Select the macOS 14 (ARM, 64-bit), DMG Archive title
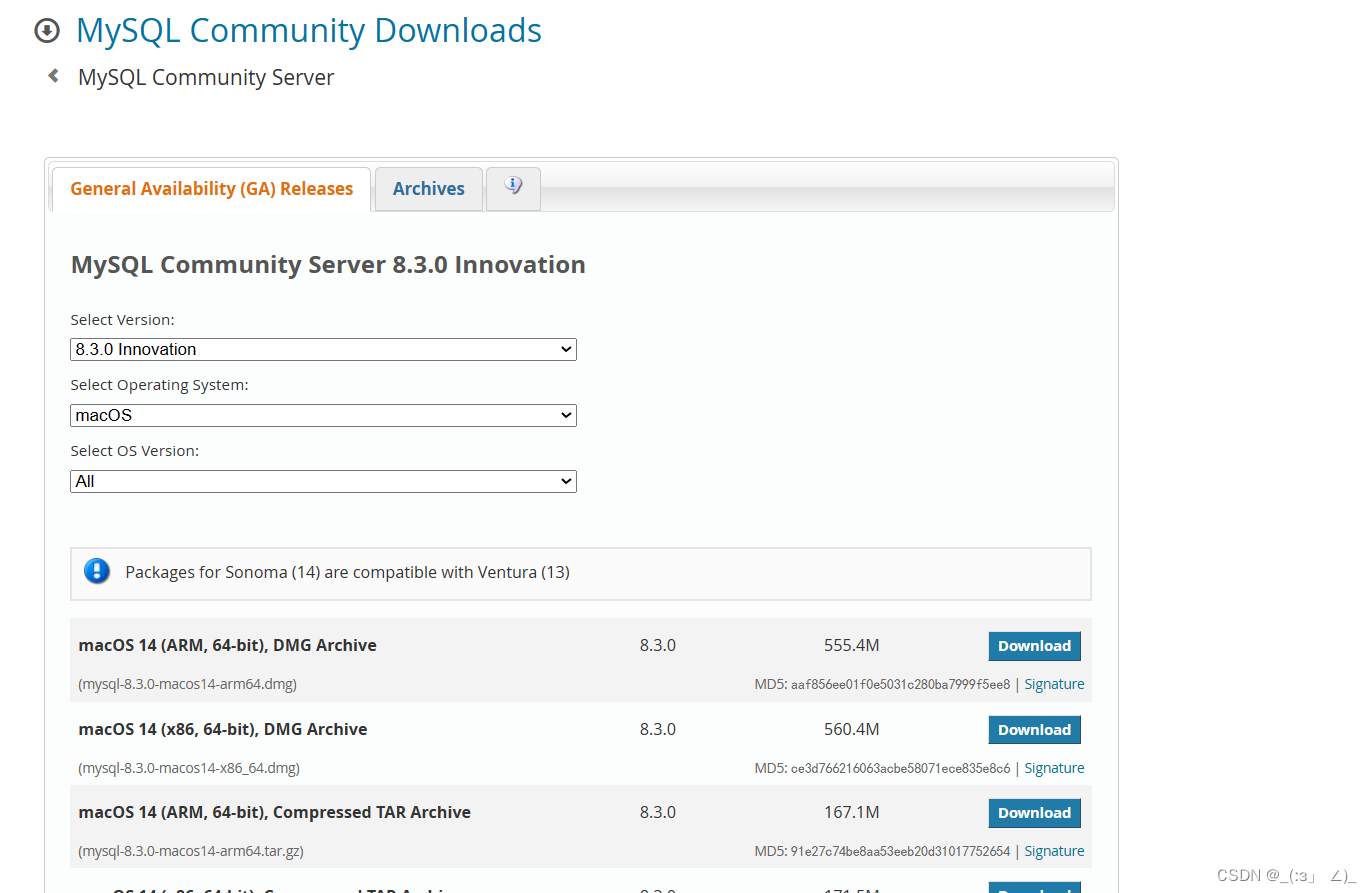The height and width of the screenshot is (893, 1372). tap(227, 645)
